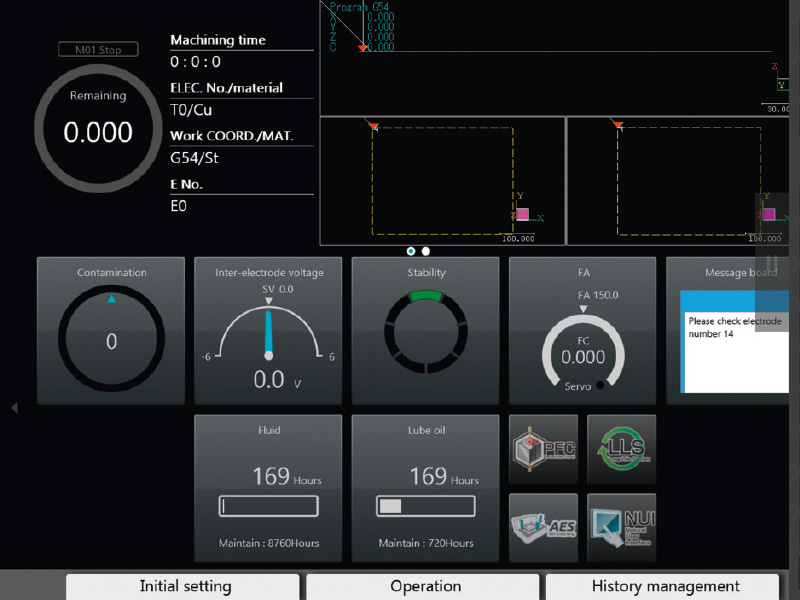The height and width of the screenshot is (600, 800).
Task: Click the bottom-right toolpath preview view
Action: tap(678, 181)
